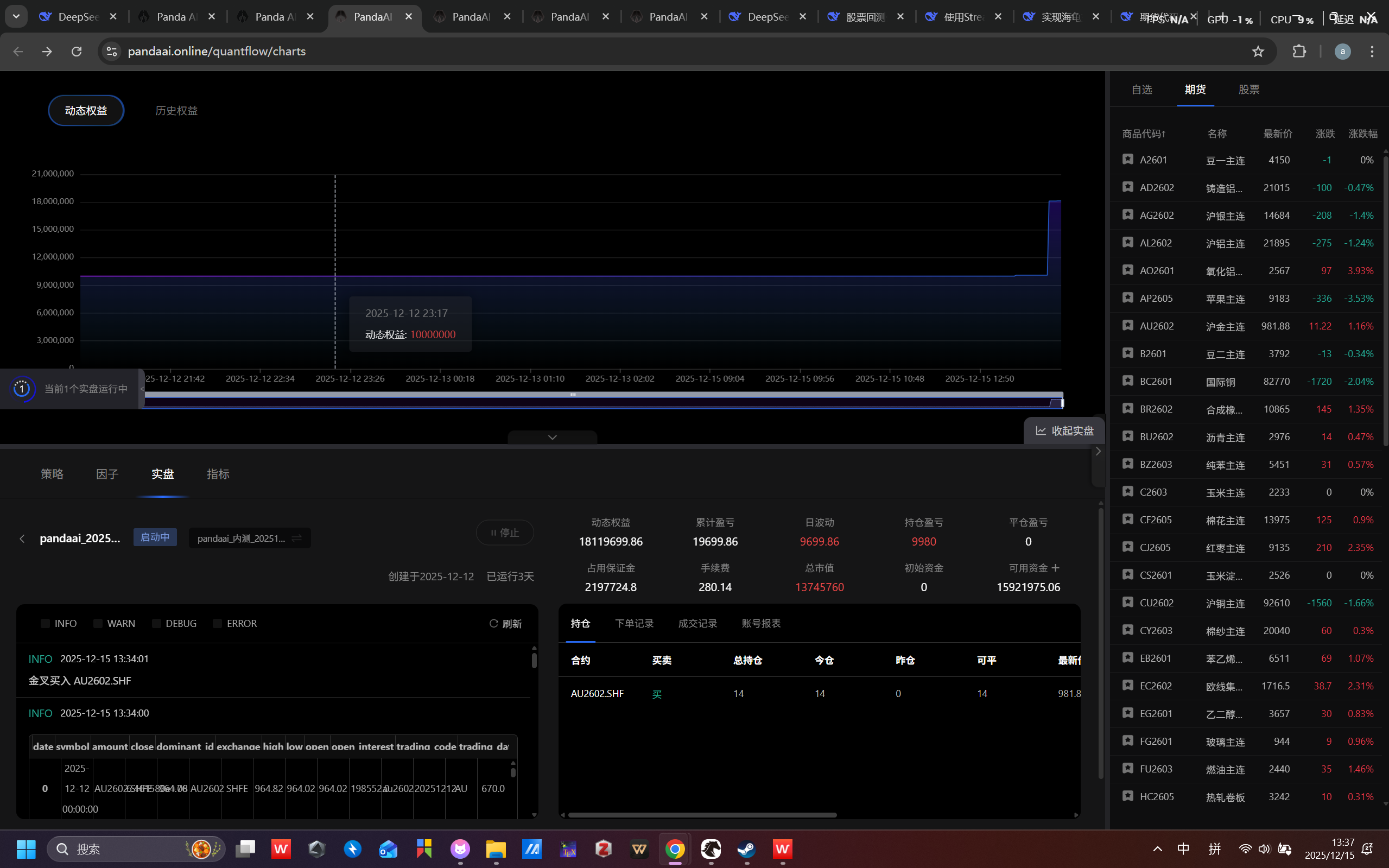
Task: Show hidden system tray icons chevron
Action: [1157, 848]
